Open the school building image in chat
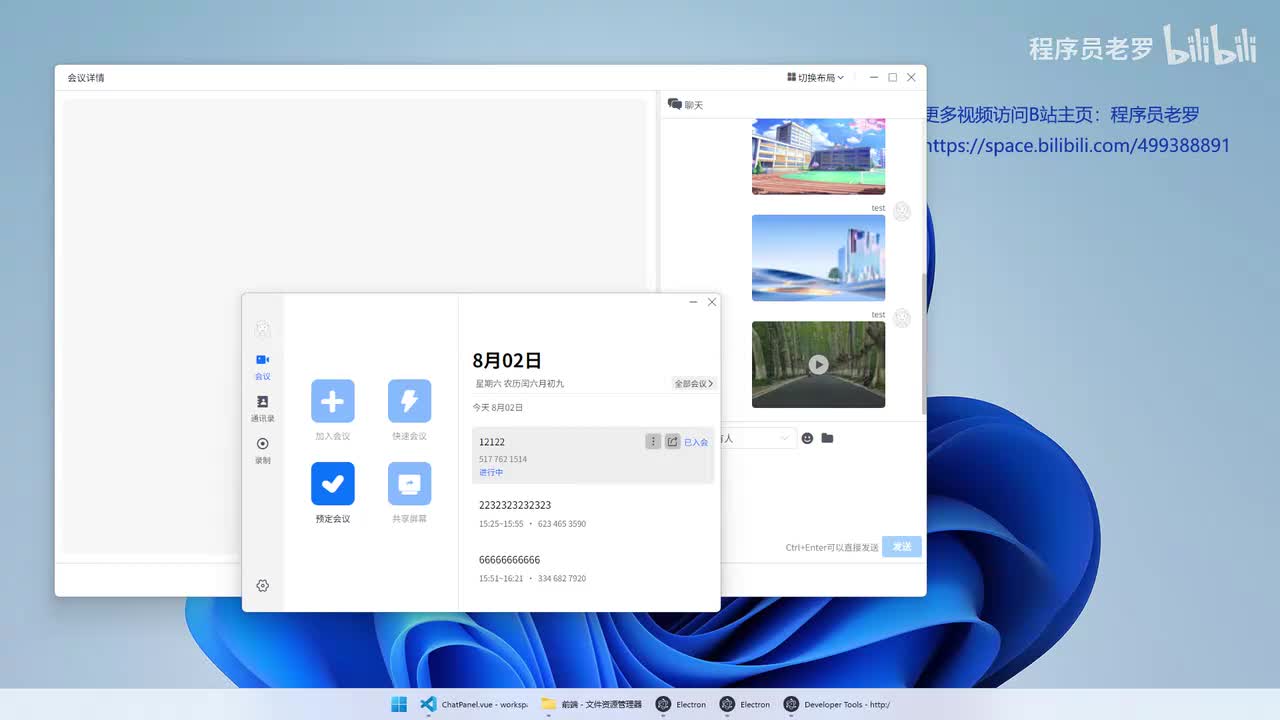This screenshot has height=720, width=1280. click(x=818, y=156)
